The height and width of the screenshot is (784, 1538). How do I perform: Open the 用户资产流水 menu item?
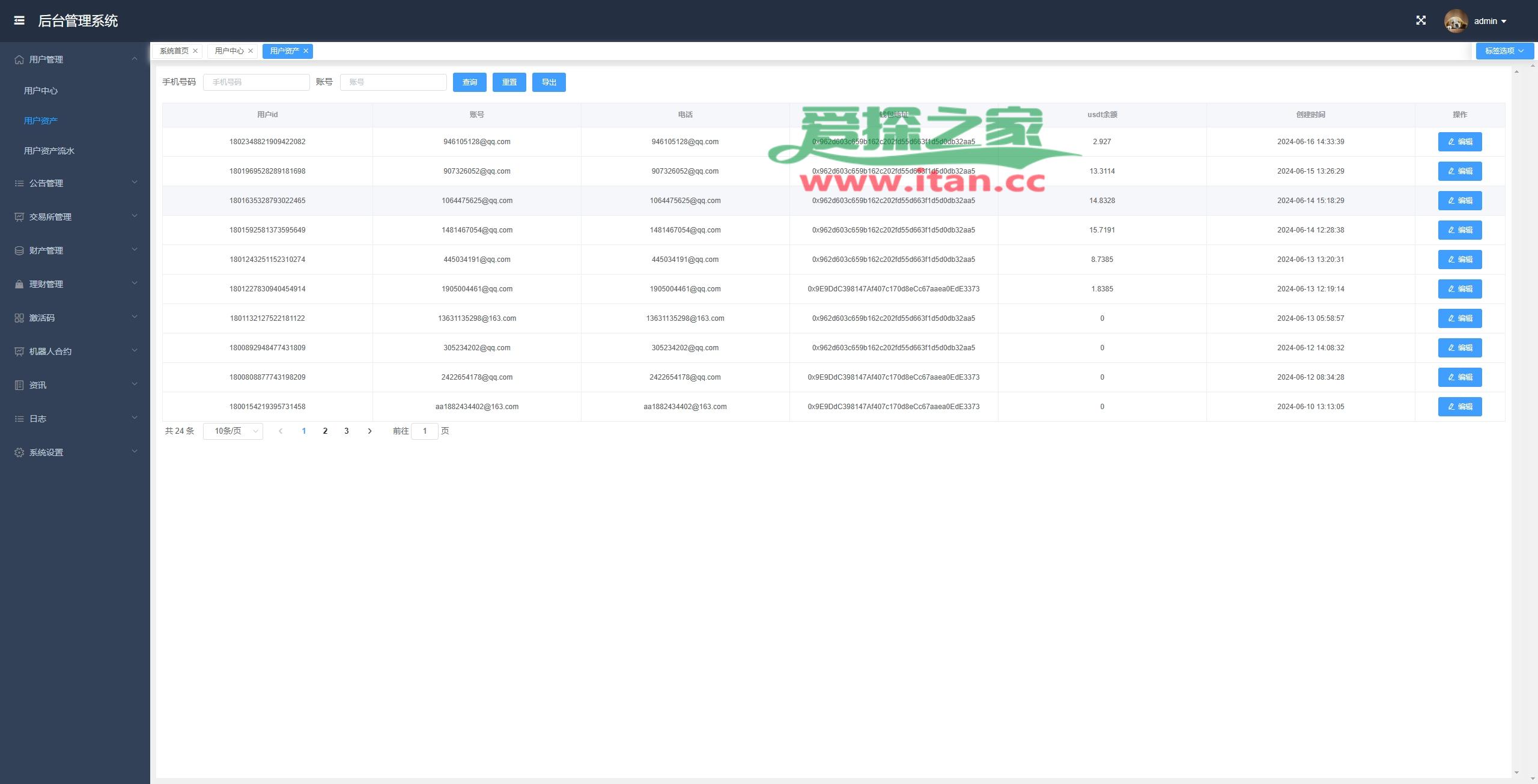pyautogui.click(x=49, y=151)
